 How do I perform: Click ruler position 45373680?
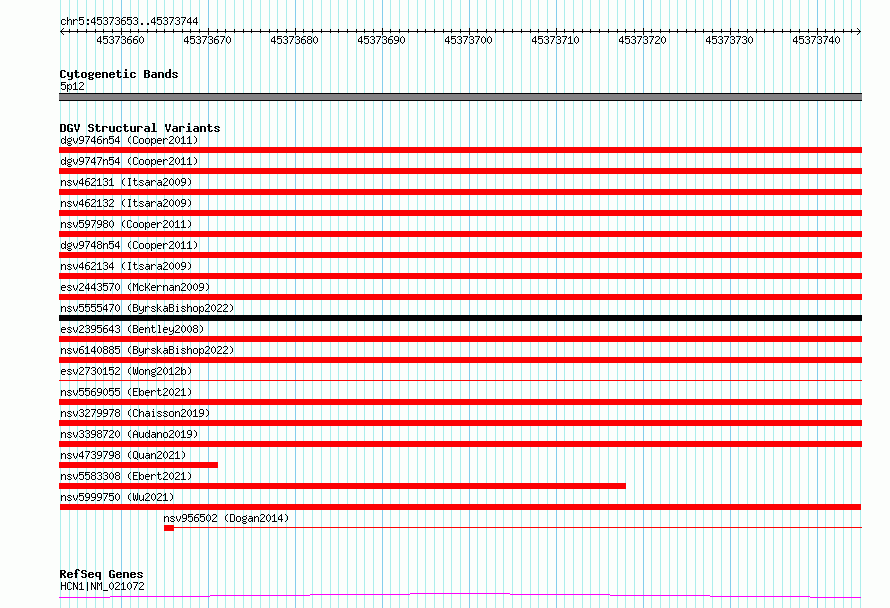(x=294, y=40)
